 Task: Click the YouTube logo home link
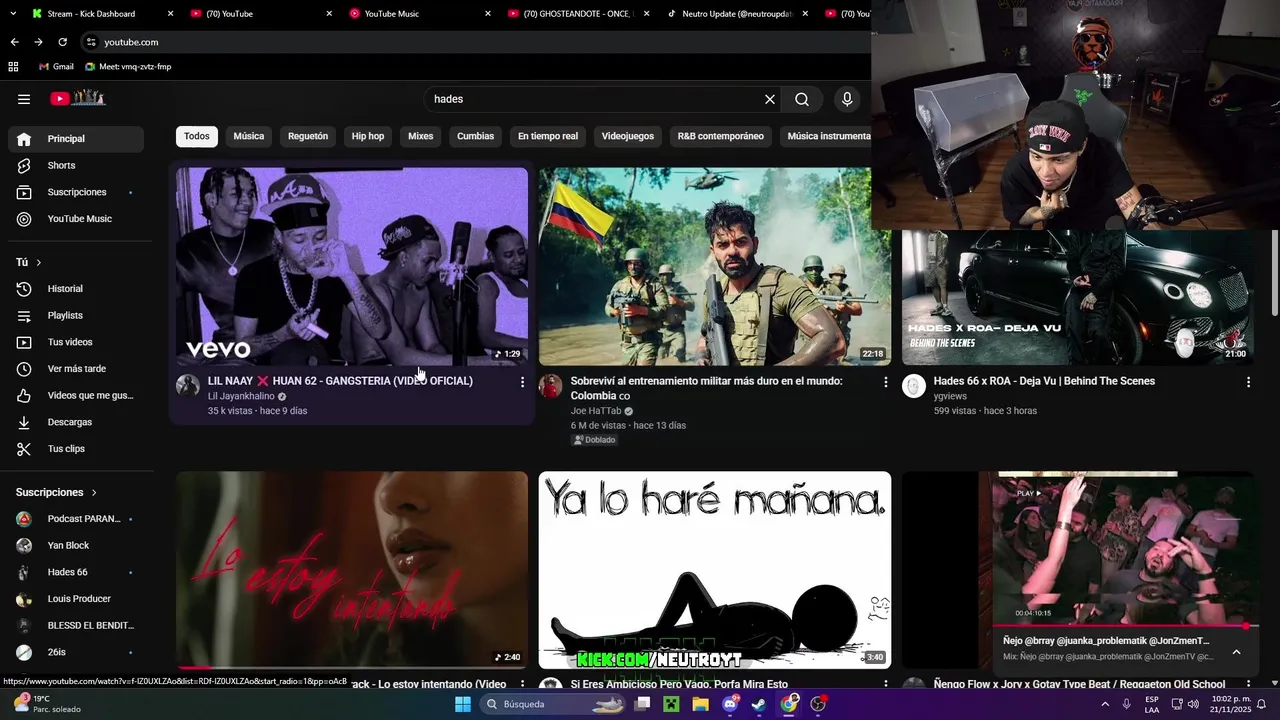pos(78,98)
